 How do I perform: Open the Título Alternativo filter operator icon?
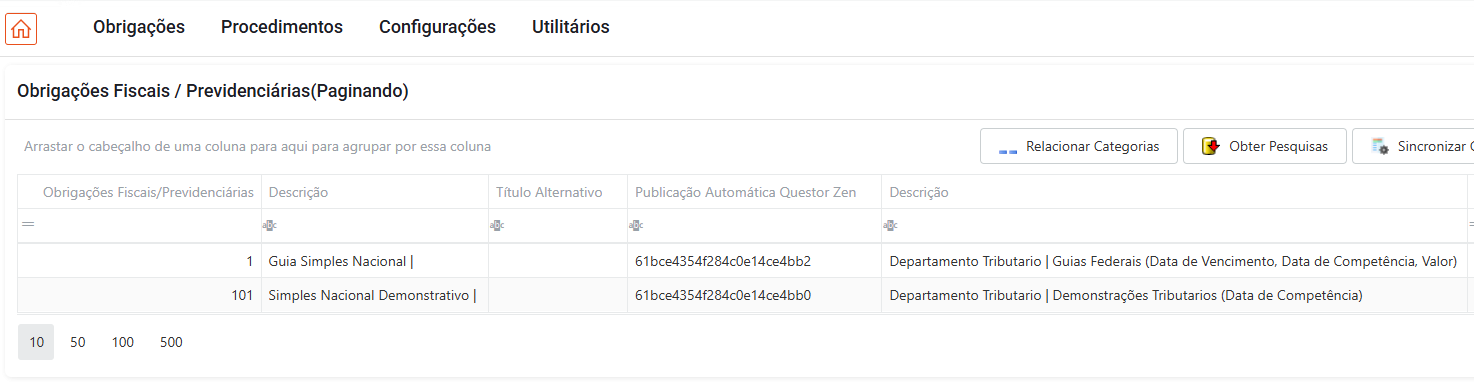click(496, 226)
